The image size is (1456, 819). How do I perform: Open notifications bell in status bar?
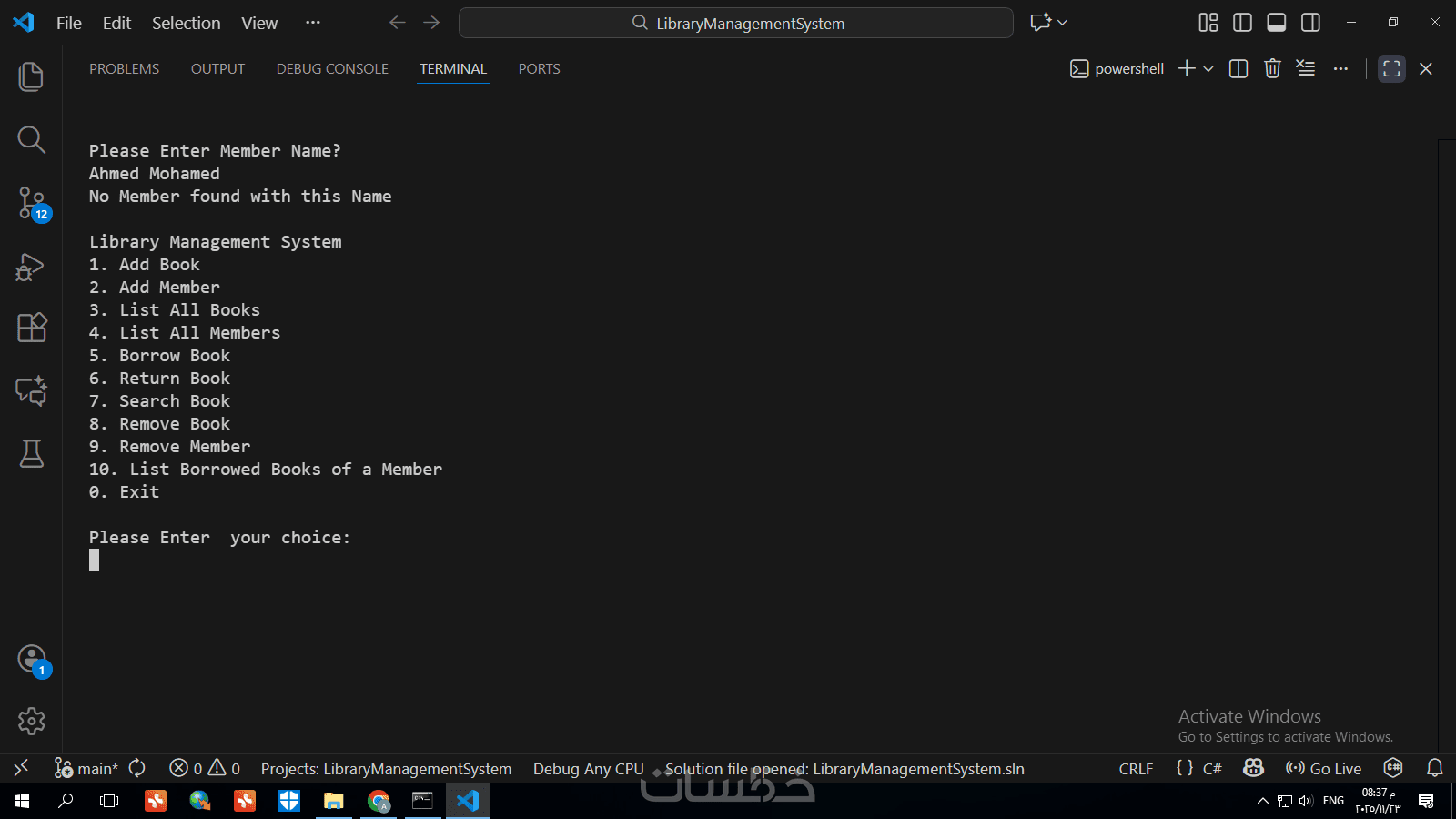1434,768
